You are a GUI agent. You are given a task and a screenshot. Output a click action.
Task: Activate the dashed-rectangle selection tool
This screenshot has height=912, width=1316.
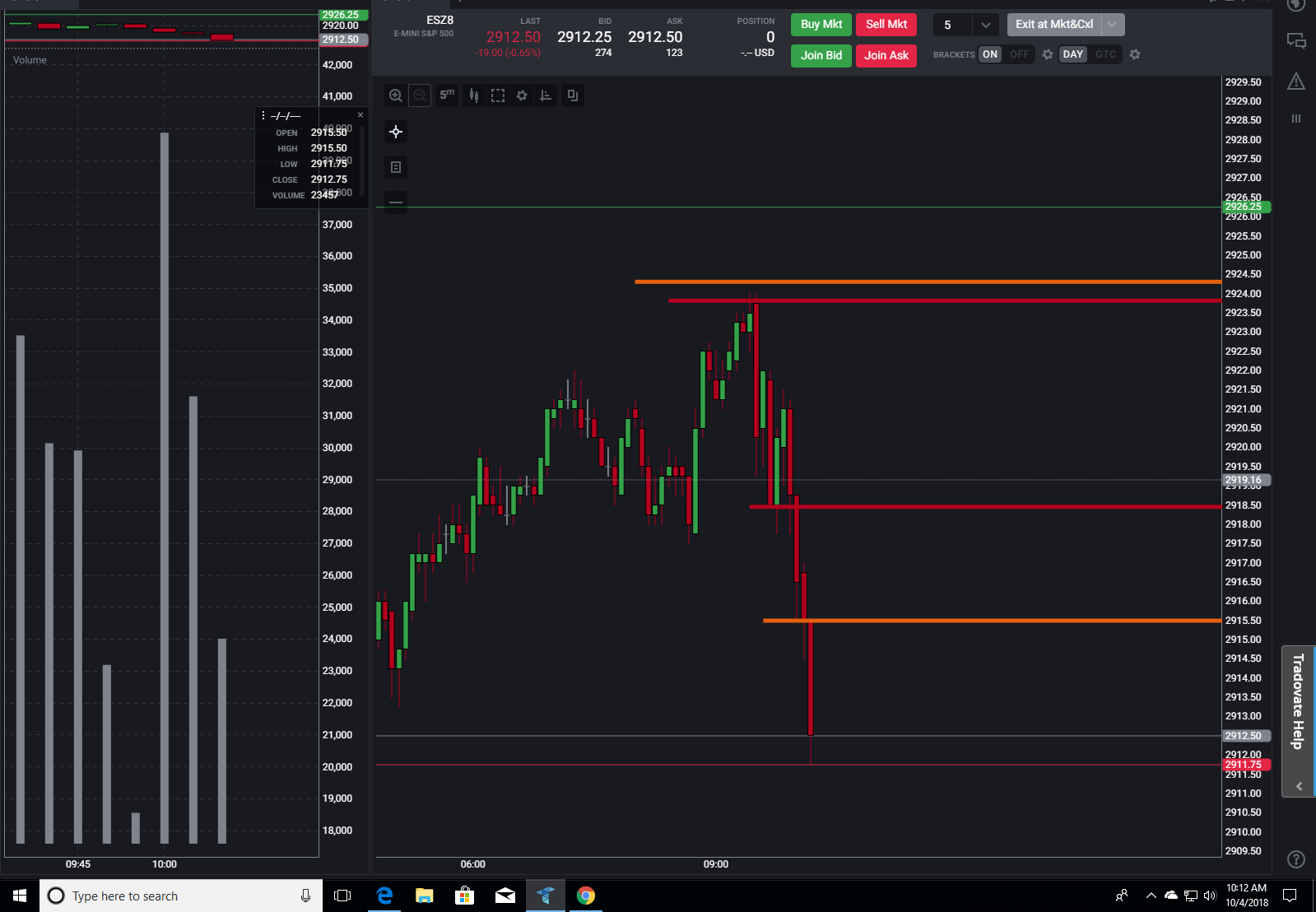pyautogui.click(x=498, y=95)
